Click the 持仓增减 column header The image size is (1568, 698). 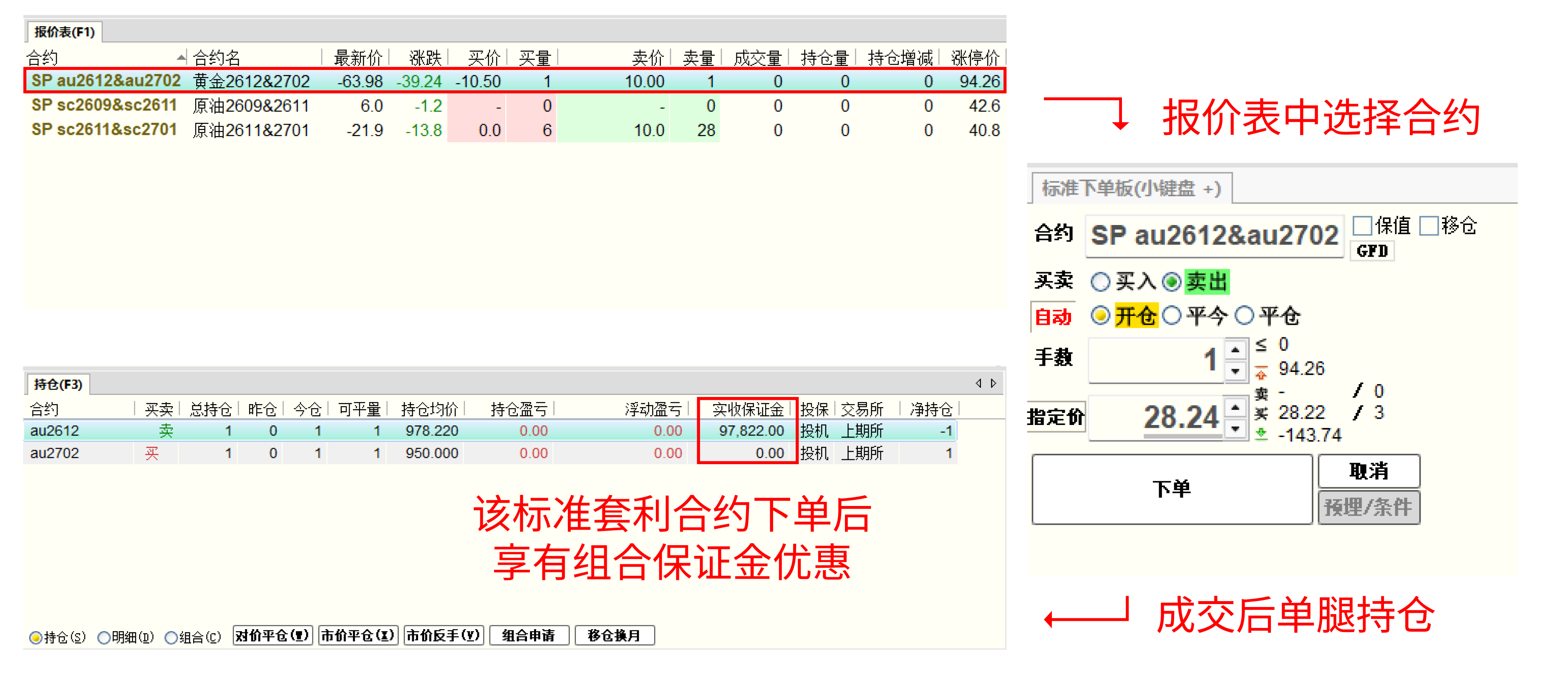pyautogui.click(x=900, y=58)
